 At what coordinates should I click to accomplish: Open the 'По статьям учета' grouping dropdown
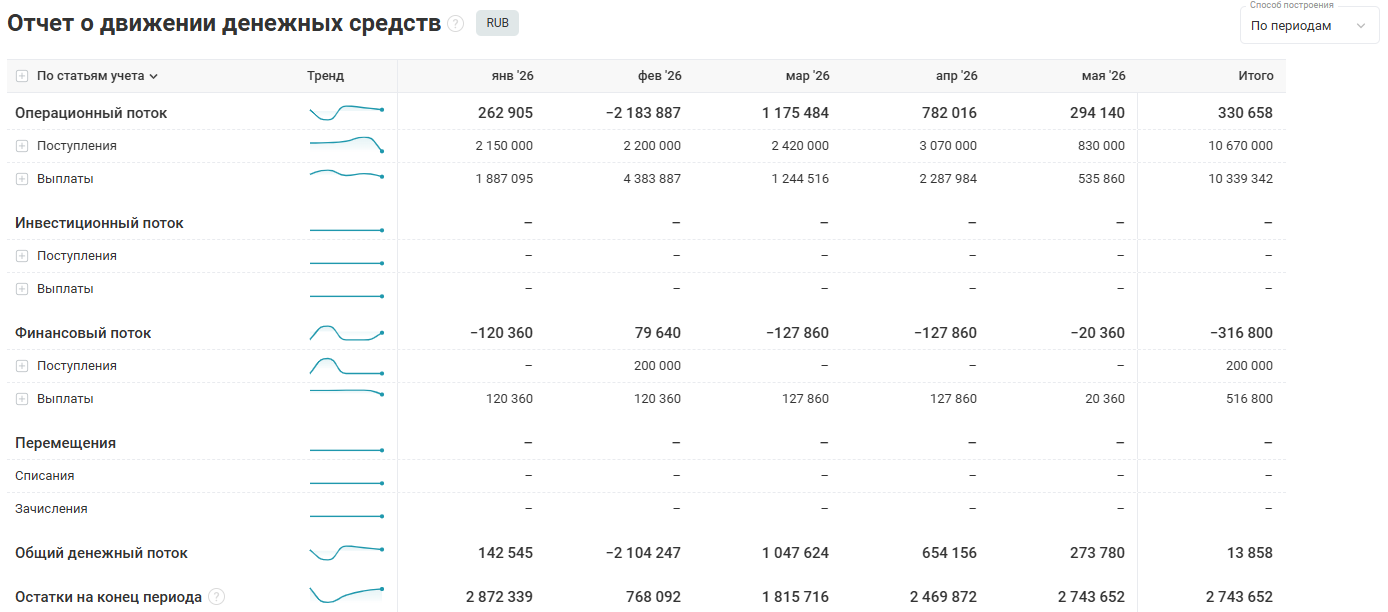pos(98,76)
